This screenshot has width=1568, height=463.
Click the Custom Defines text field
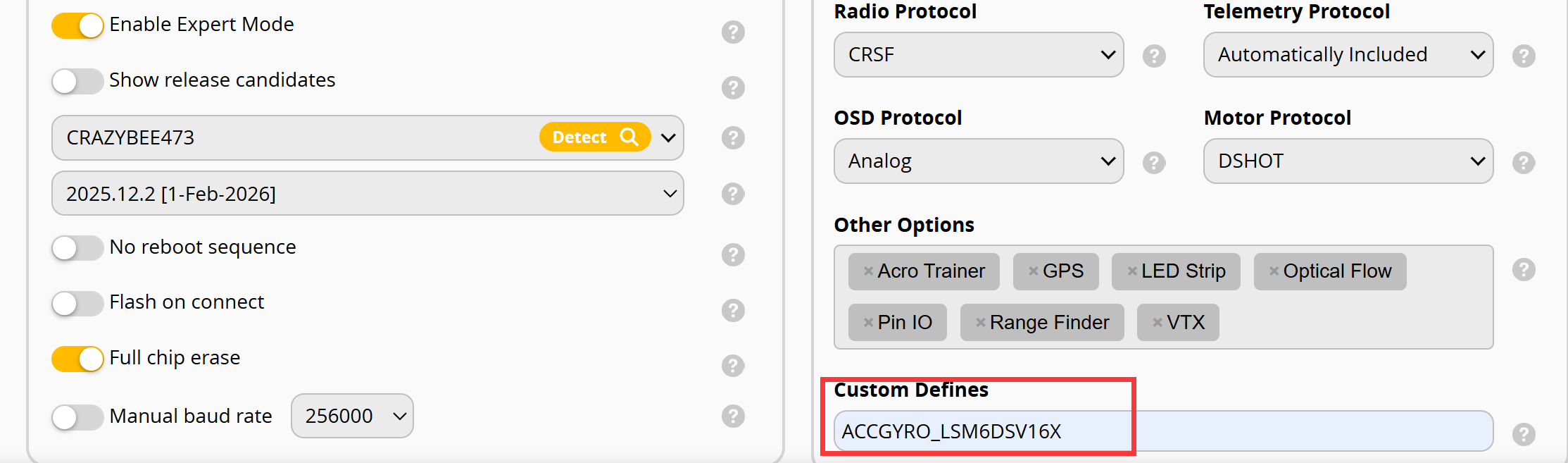click(1162, 431)
